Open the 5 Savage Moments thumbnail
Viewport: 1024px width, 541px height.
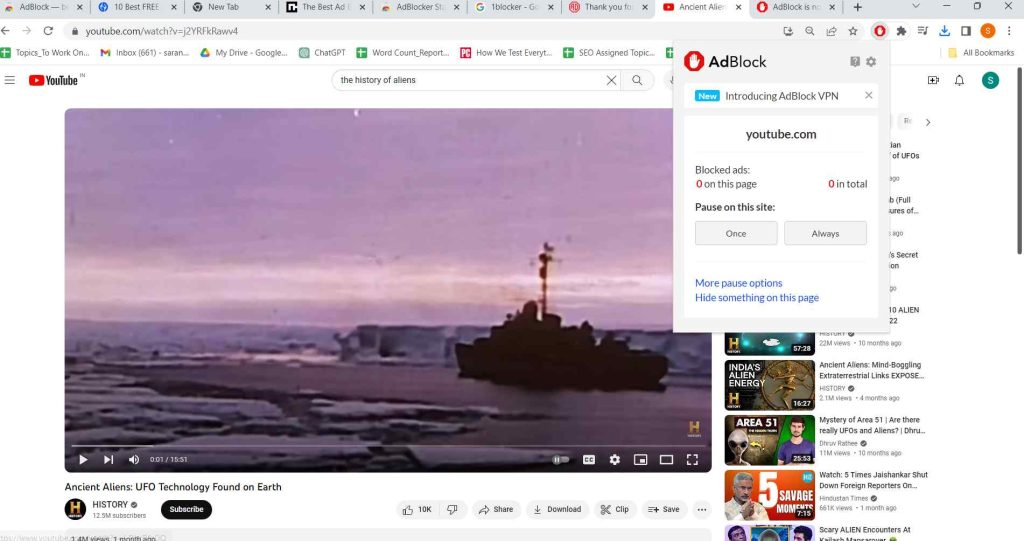click(x=769, y=495)
